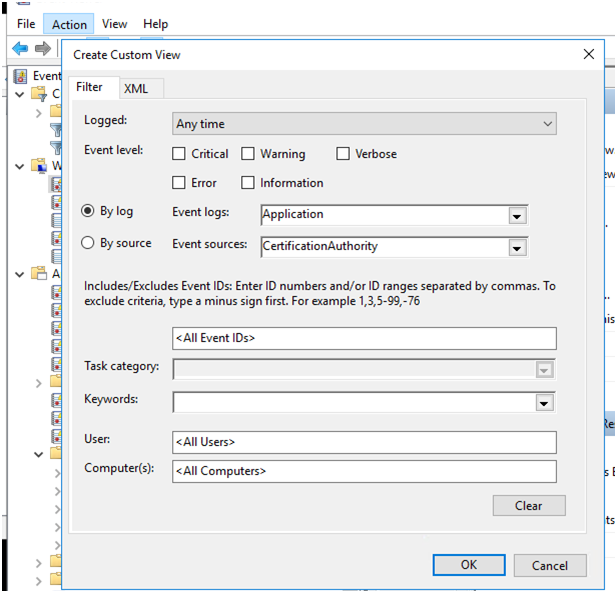Click the Forward arrow in the toolbar
The width and height of the screenshot is (615, 591).
[x=42, y=48]
